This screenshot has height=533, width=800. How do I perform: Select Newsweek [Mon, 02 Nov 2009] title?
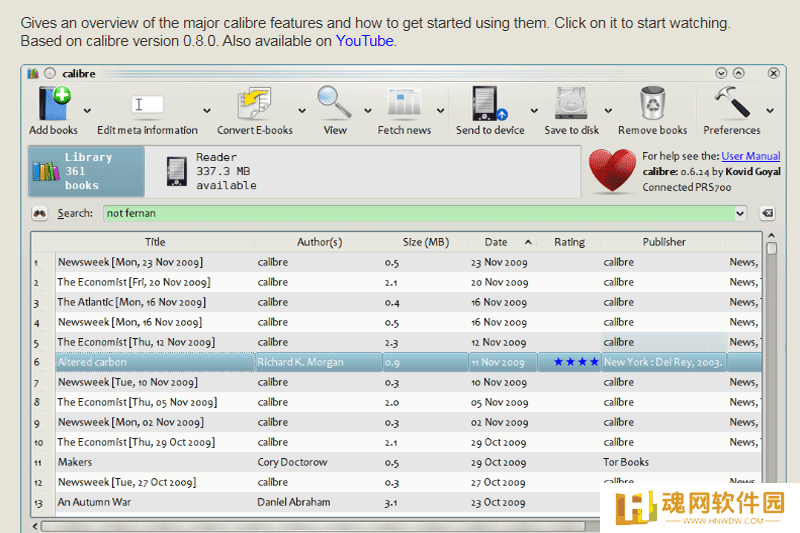[131, 422]
